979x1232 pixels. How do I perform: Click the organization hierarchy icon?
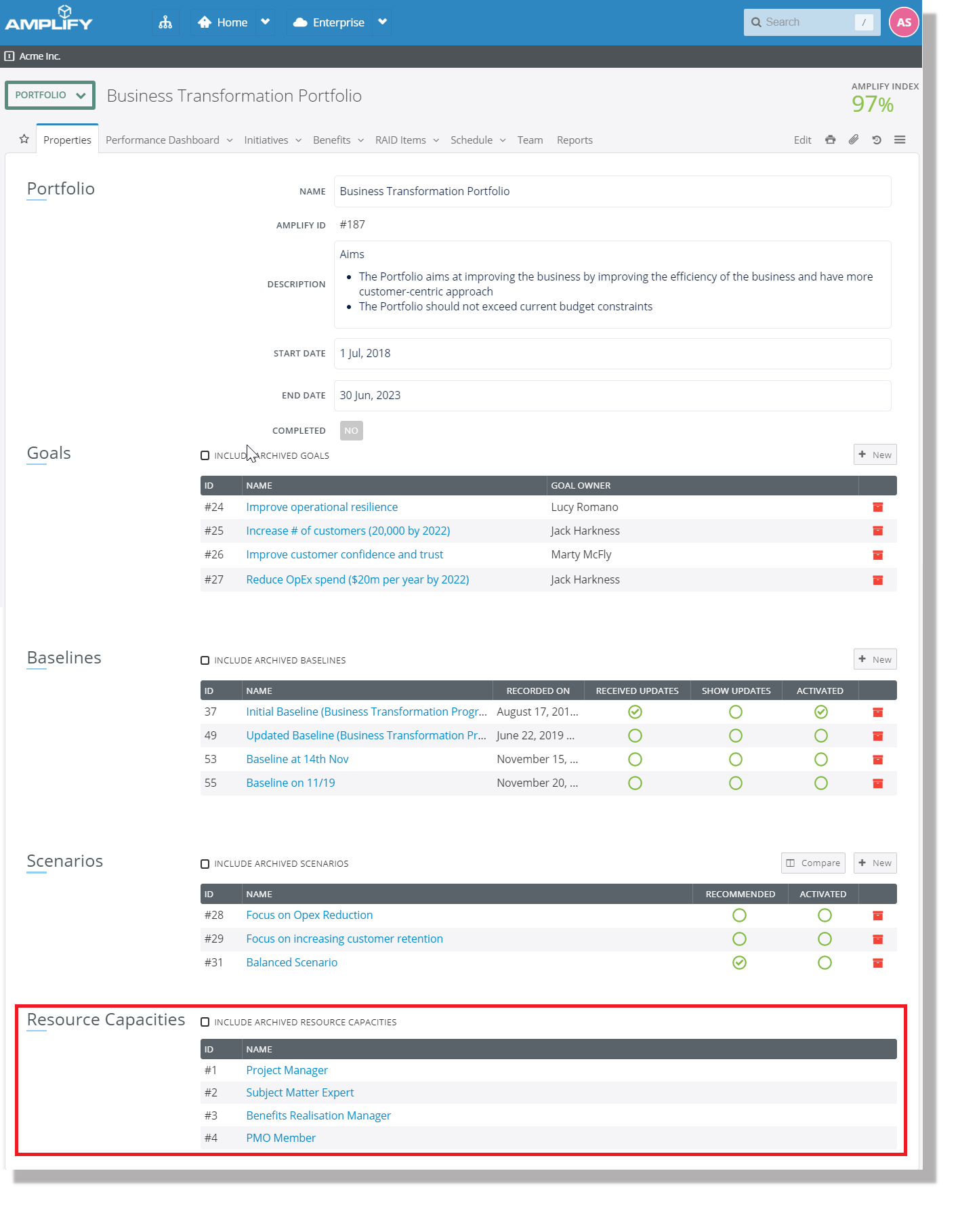click(x=165, y=22)
